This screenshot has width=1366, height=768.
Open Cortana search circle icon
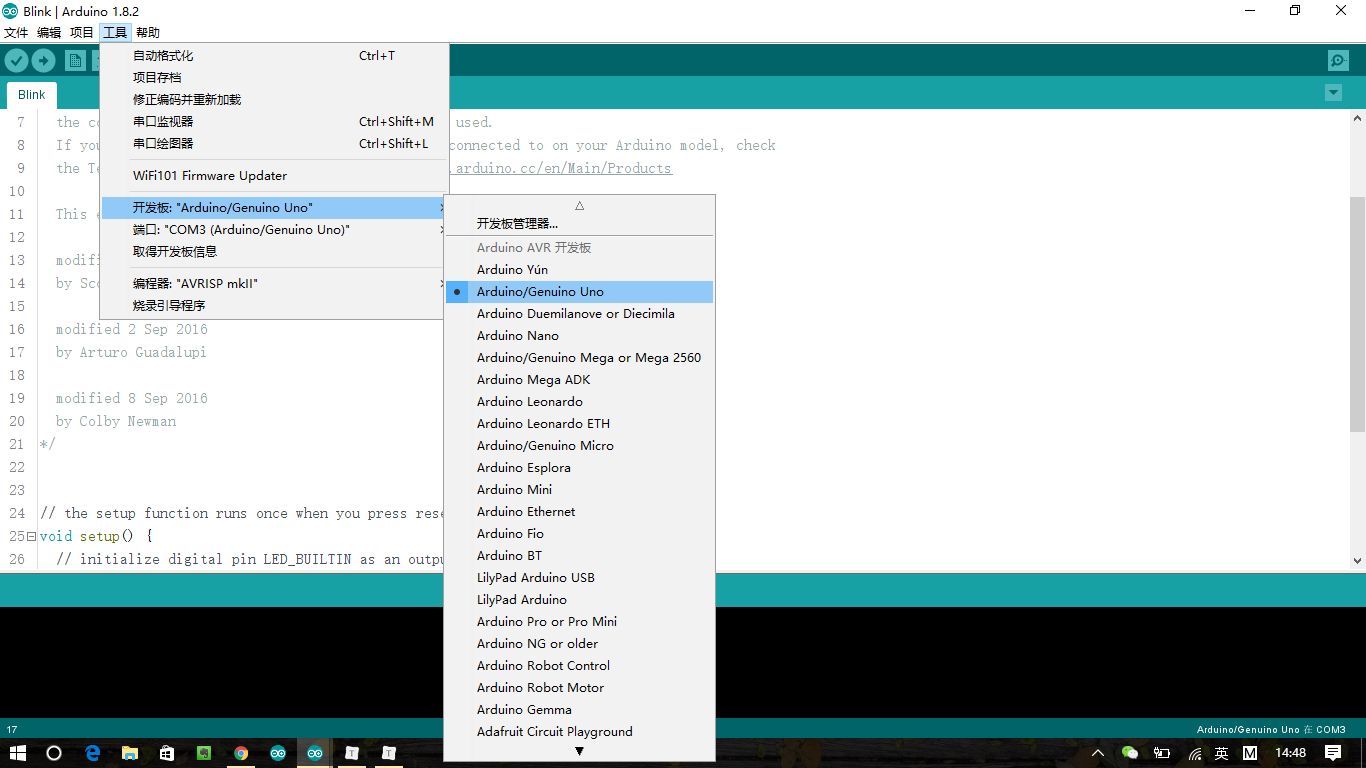(54, 753)
